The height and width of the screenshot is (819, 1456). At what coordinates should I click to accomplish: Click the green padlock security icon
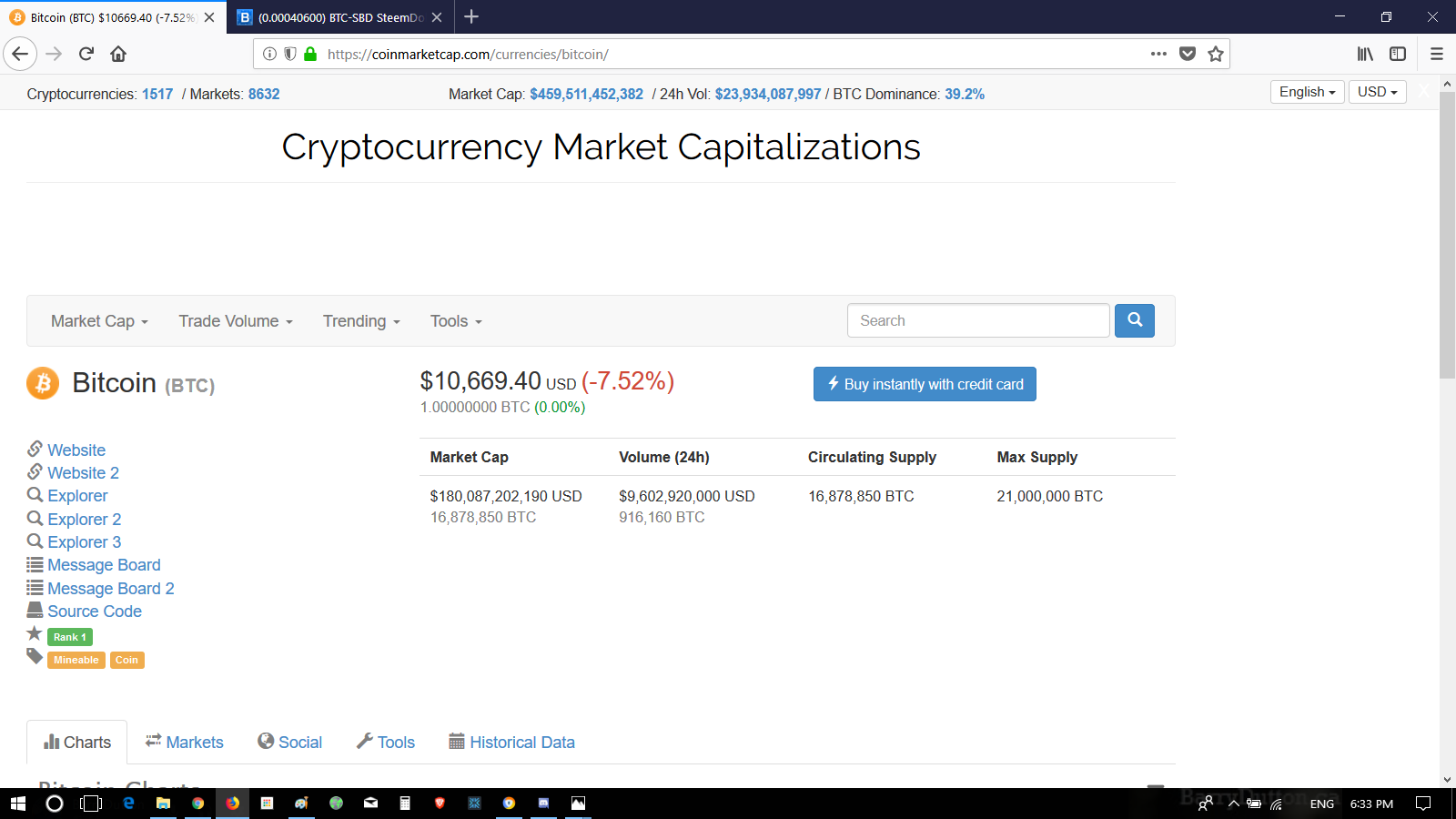tap(310, 54)
